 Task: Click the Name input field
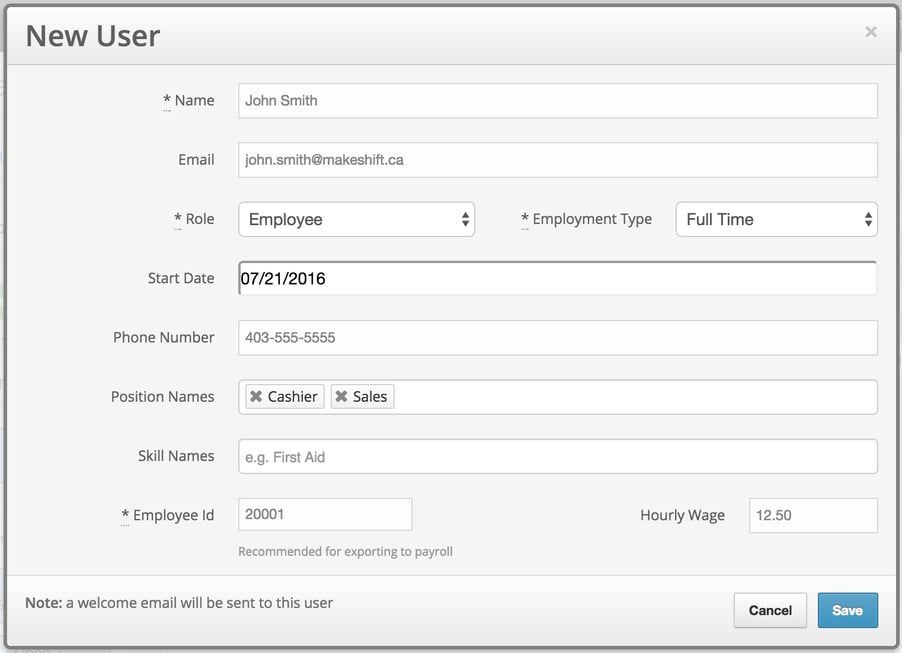tap(557, 100)
